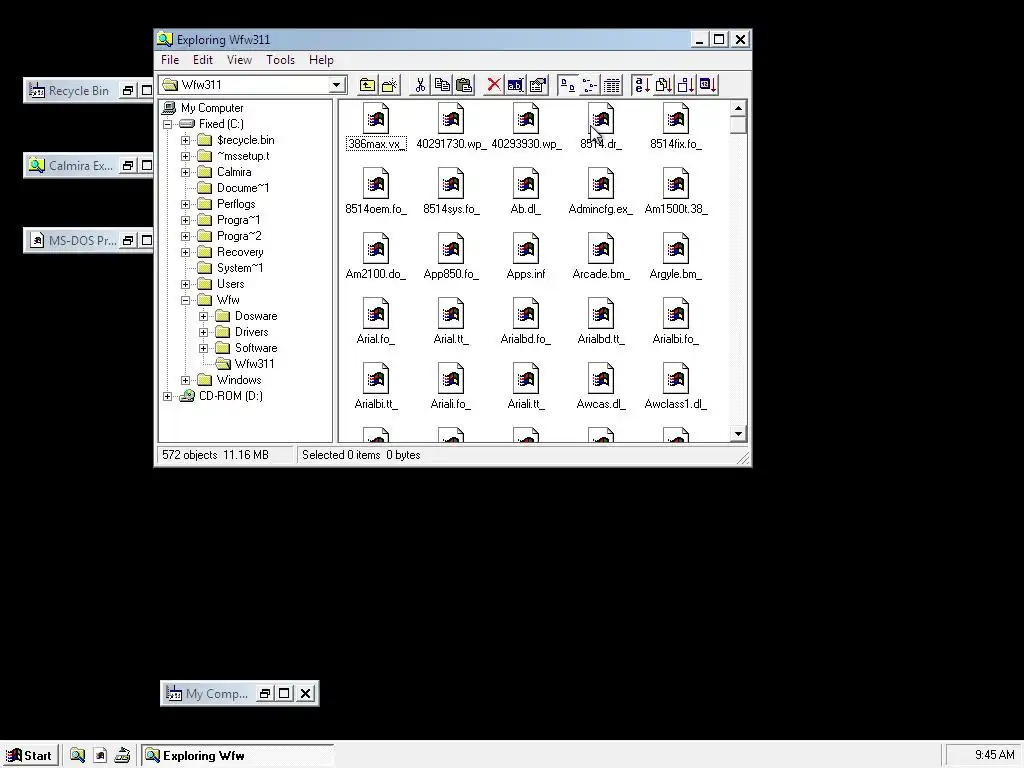Copy selected files via toolbar

tap(442, 85)
